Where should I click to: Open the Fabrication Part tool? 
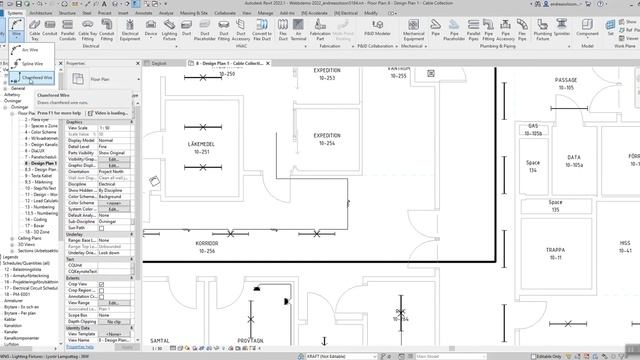pos(320,30)
